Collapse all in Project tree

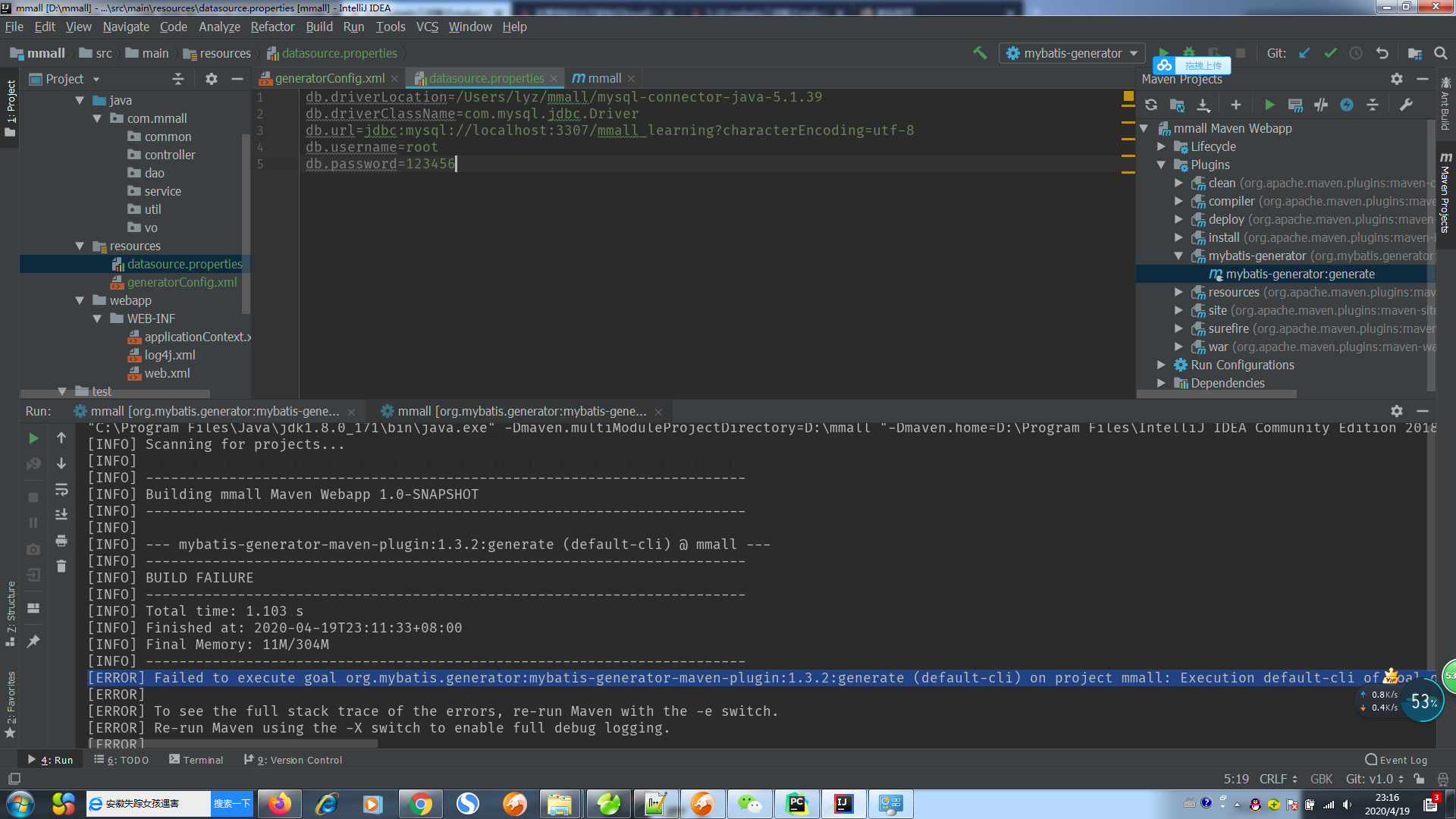point(178,79)
